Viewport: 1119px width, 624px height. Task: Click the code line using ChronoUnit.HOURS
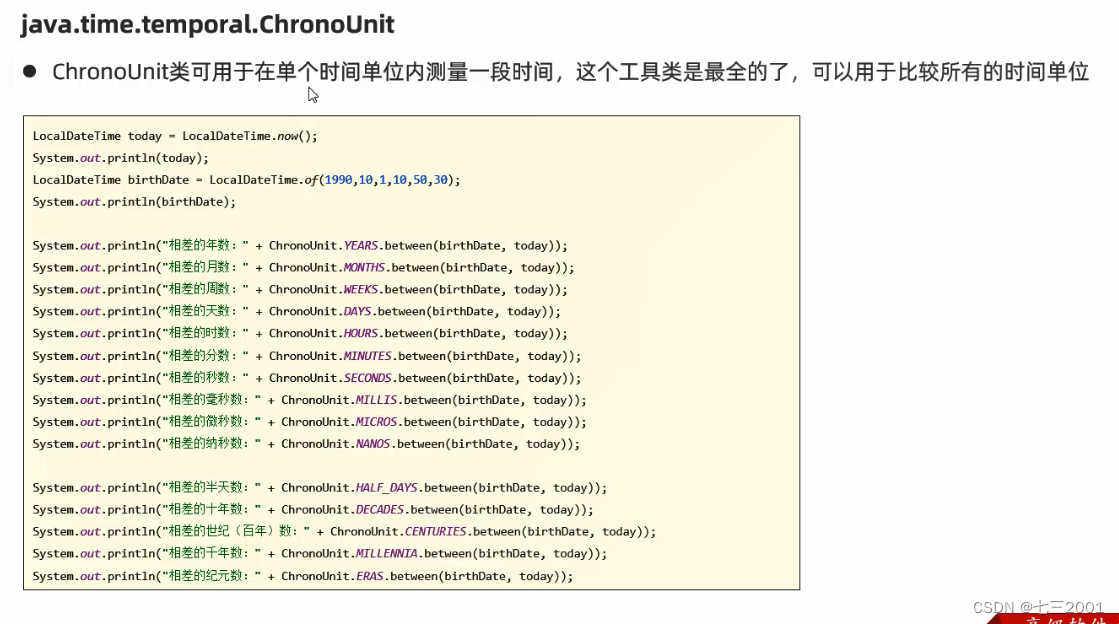300,333
